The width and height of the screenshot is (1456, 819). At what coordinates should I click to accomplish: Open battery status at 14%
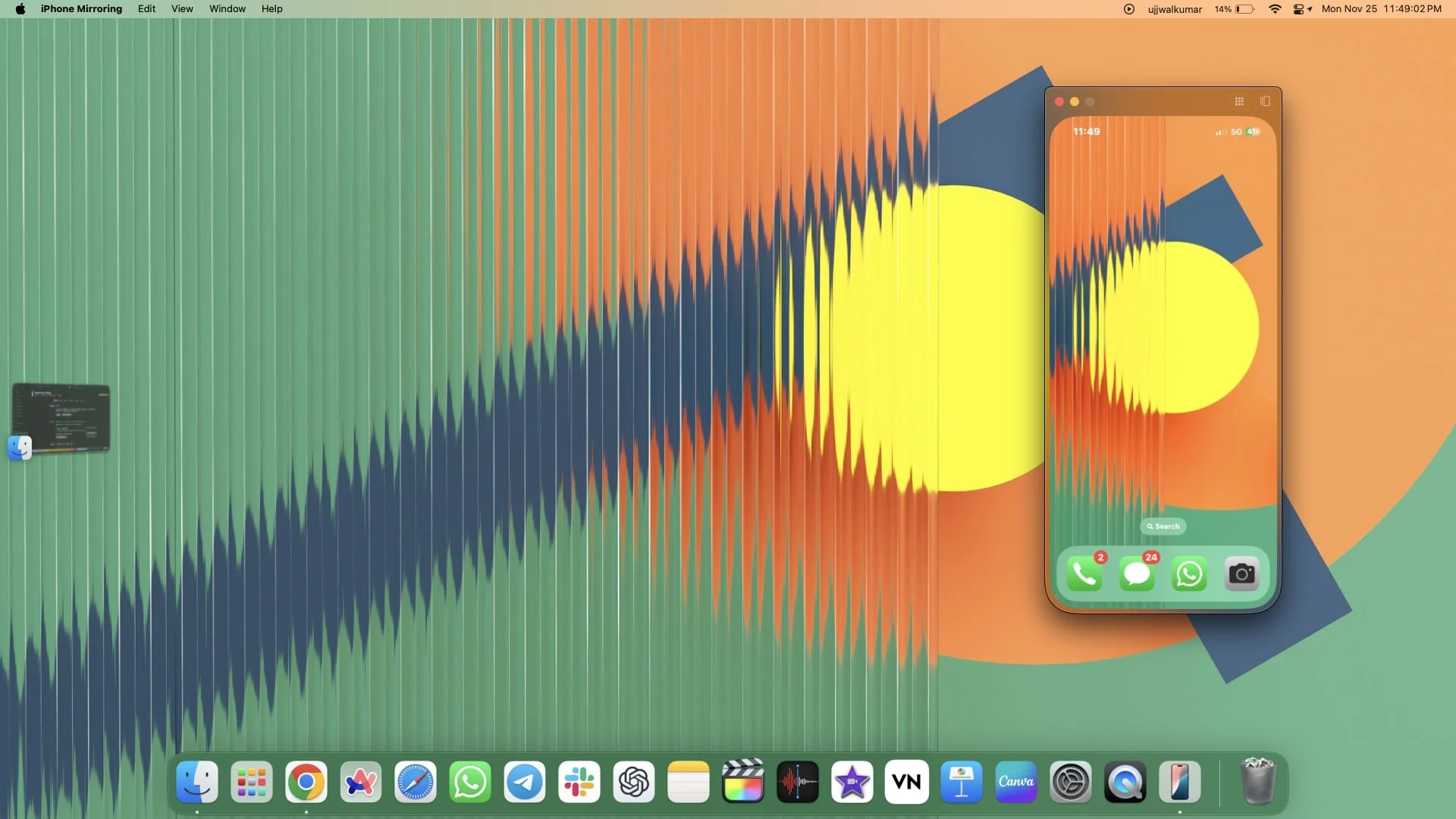tap(1235, 9)
